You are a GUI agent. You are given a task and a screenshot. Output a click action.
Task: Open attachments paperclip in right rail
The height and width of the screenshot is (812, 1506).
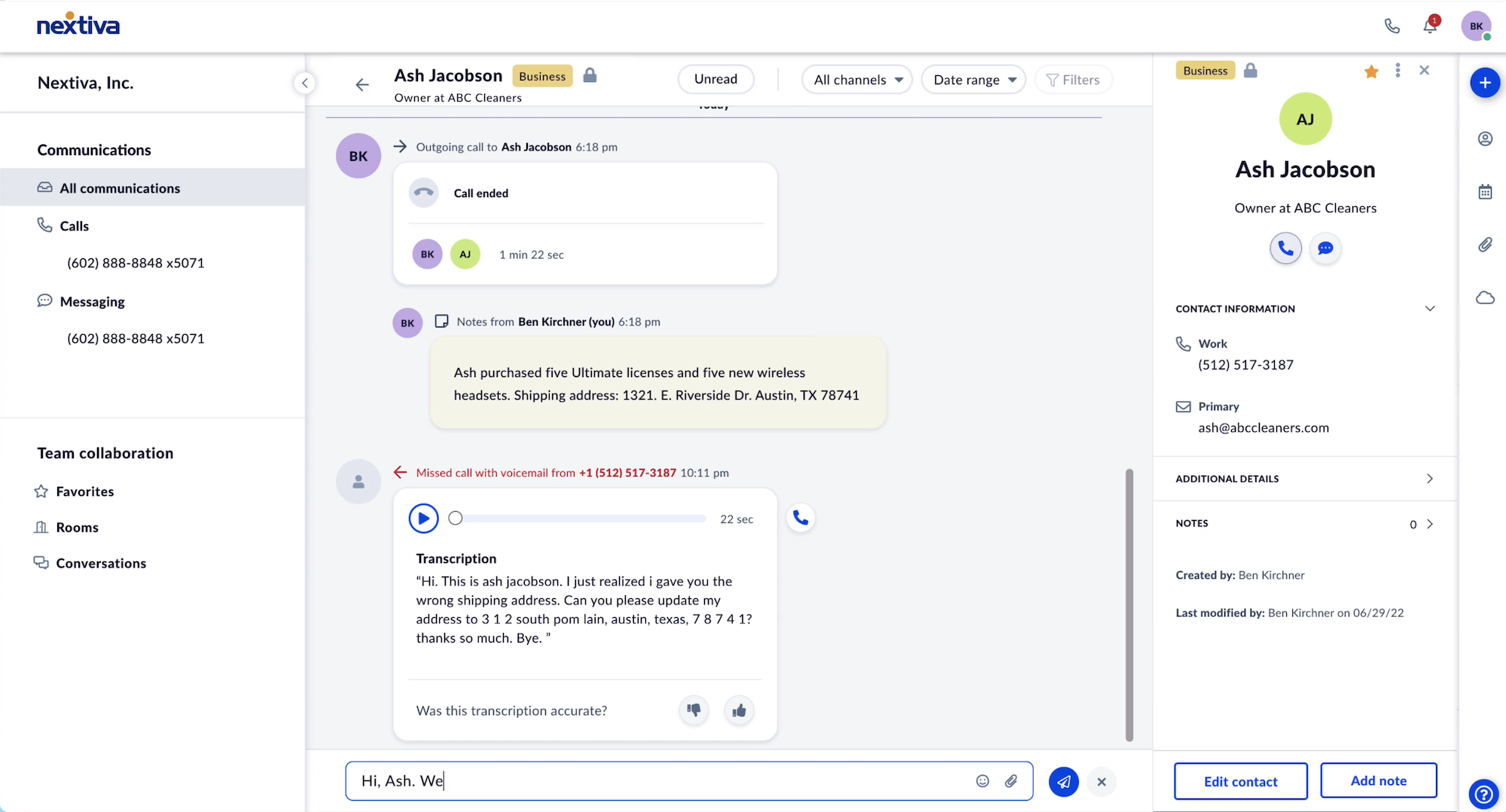point(1485,245)
